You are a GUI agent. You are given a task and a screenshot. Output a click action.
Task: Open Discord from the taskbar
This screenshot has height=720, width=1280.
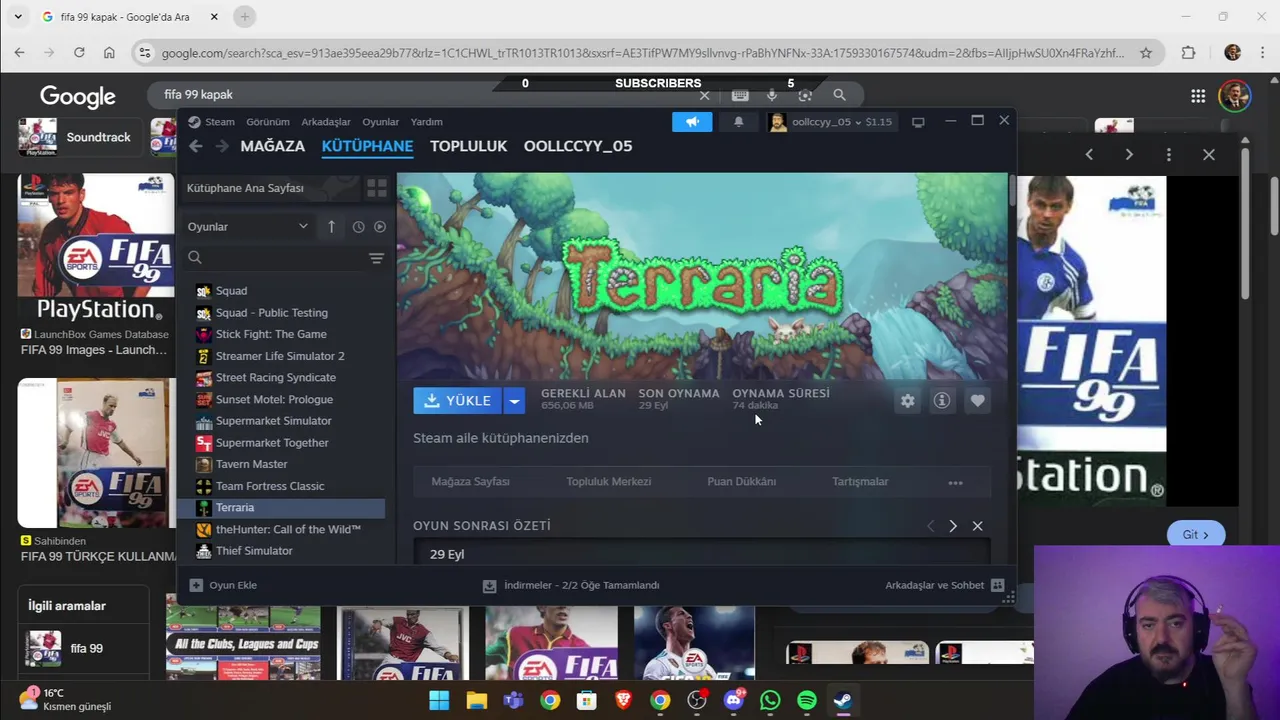(x=733, y=700)
